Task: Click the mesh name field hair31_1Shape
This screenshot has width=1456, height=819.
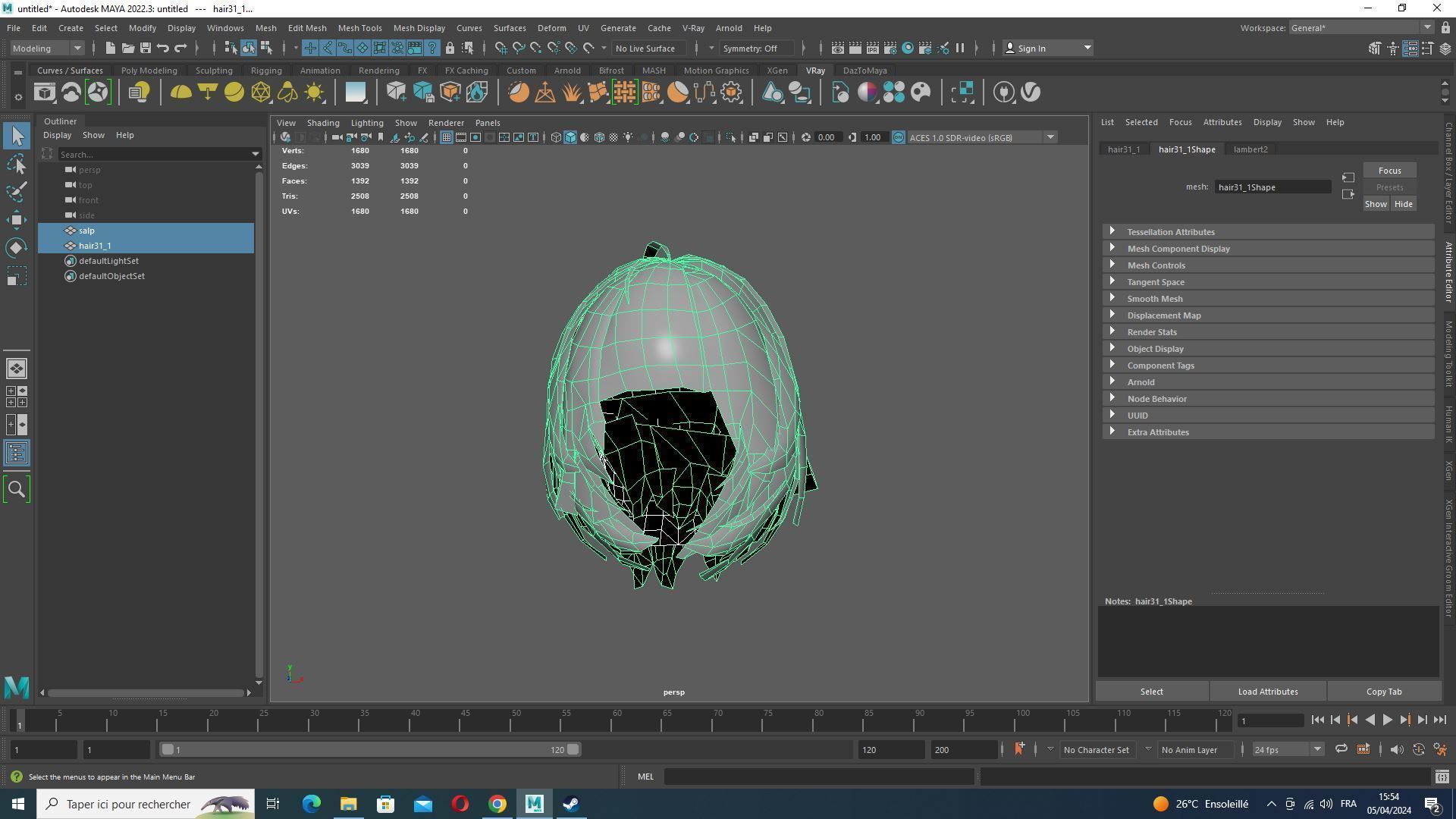Action: tap(1272, 187)
